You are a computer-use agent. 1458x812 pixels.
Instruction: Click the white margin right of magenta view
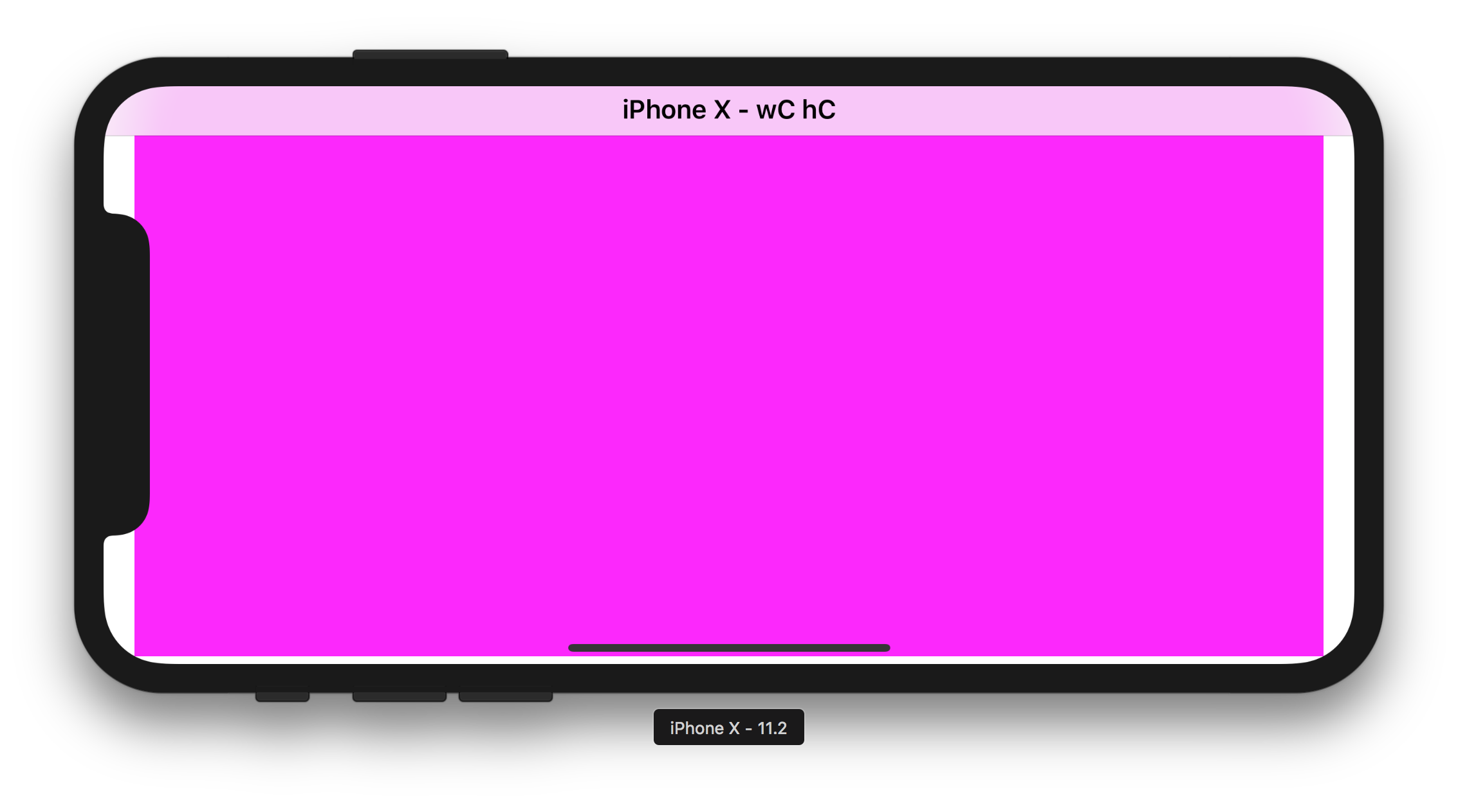pyautogui.click(x=1338, y=386)
